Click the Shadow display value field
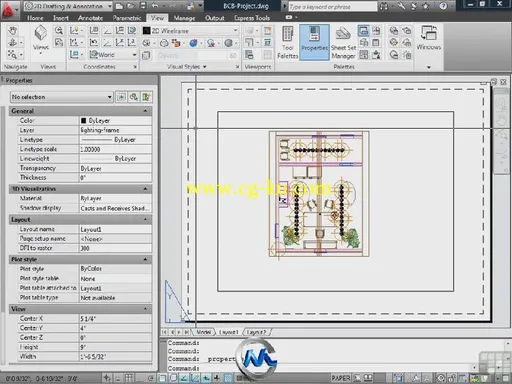Image resolution: width=512 pixels, height=384 pixels. pos(115,208)
